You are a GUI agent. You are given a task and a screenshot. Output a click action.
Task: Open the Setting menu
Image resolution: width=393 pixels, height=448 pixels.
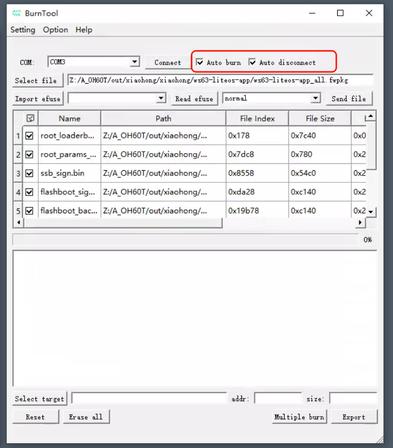point(23,30)
